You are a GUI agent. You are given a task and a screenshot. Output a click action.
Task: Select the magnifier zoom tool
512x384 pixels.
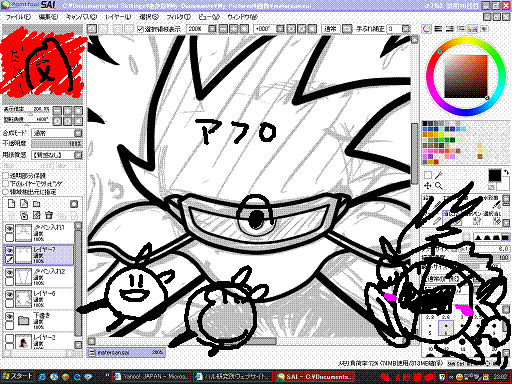click(439, 186)
